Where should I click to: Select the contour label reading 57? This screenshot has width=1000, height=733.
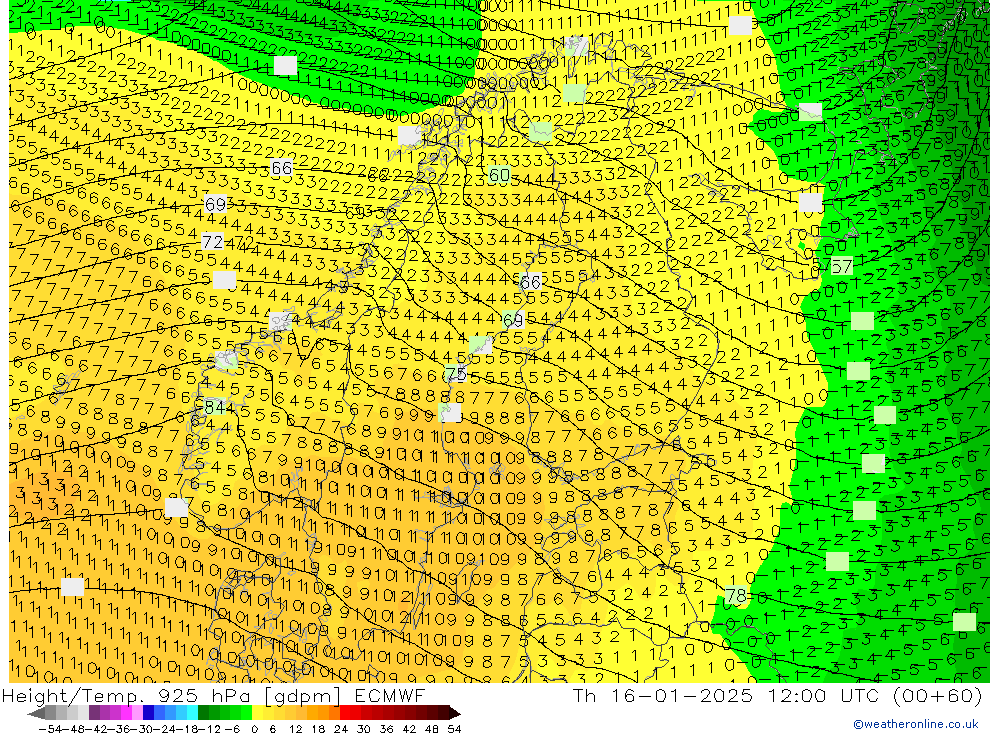coord(842,266)
